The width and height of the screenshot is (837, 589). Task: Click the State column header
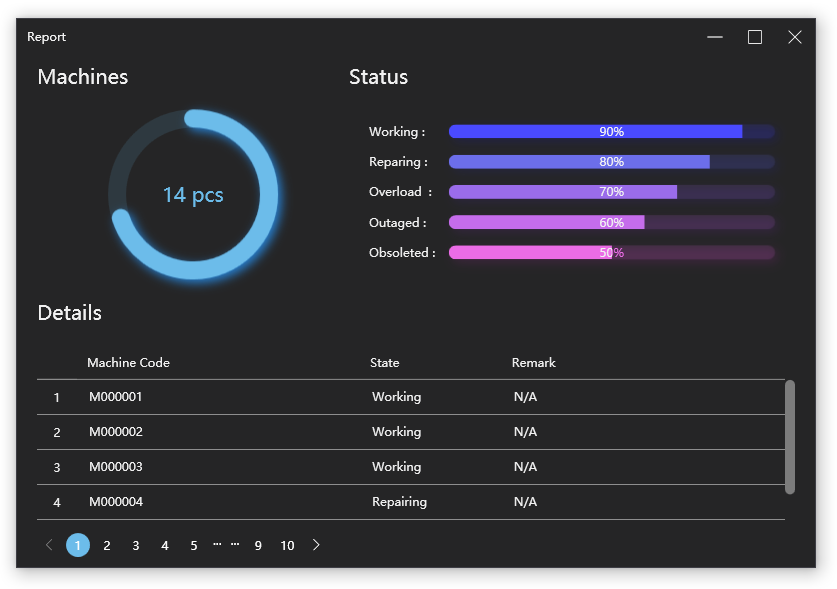(384, 362)
